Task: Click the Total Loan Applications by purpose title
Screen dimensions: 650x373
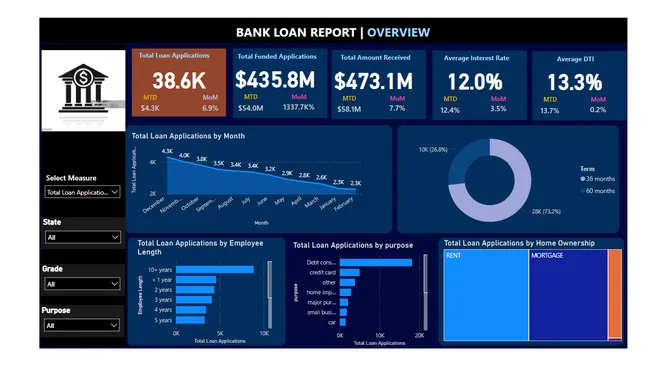Action: 353,245
